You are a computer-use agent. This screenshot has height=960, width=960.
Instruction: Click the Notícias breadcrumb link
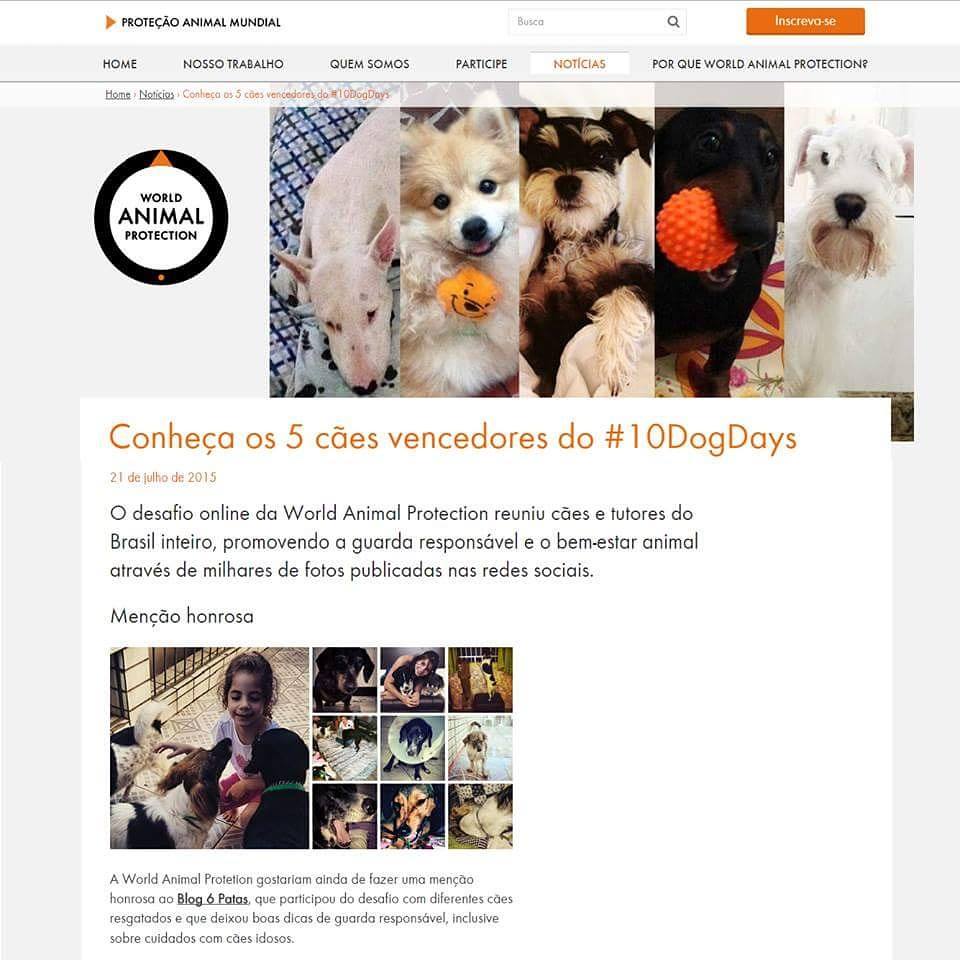(157, 94)
